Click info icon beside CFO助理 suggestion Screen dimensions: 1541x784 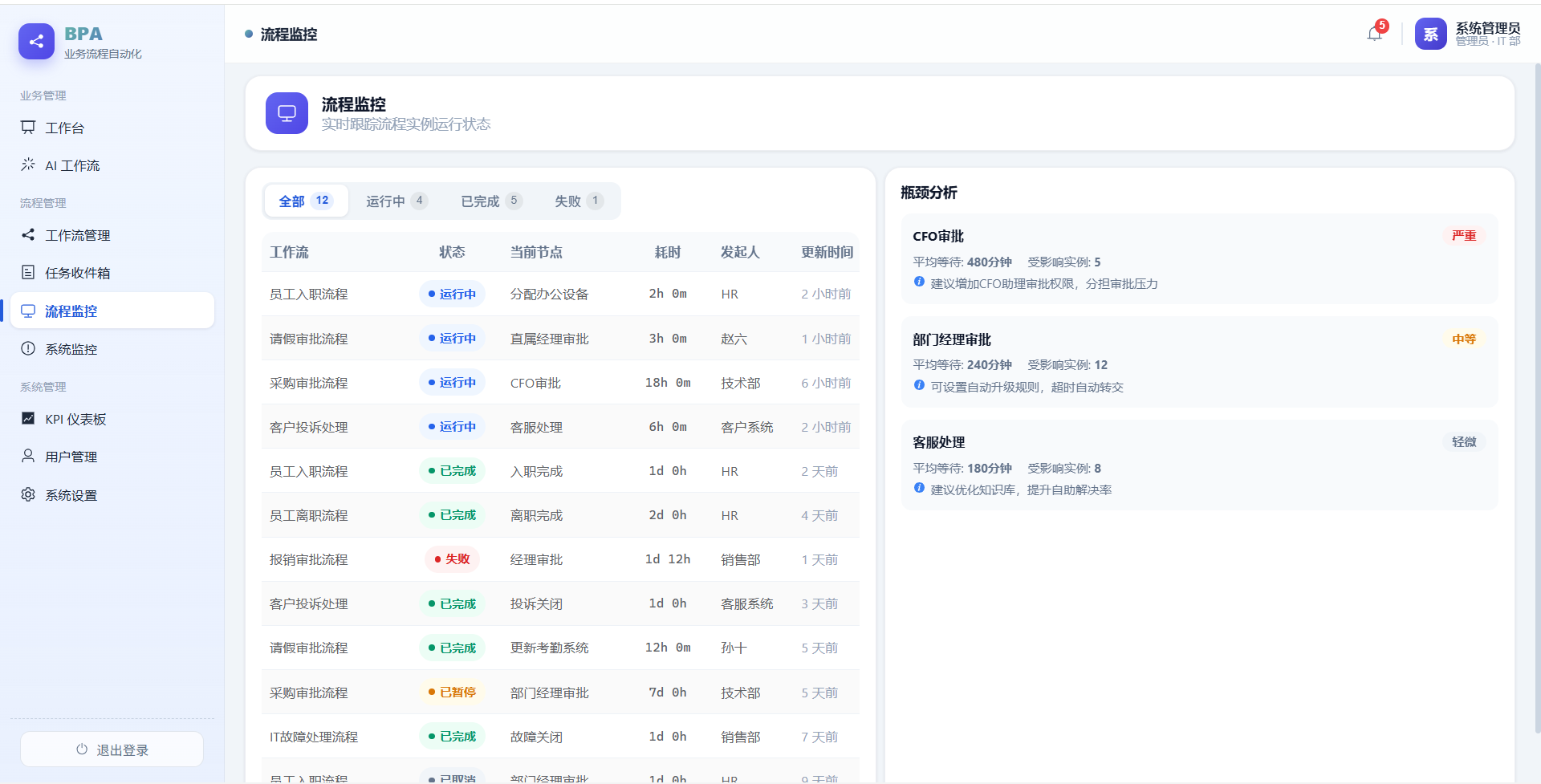pyautogui.click(x=919, y=282)
